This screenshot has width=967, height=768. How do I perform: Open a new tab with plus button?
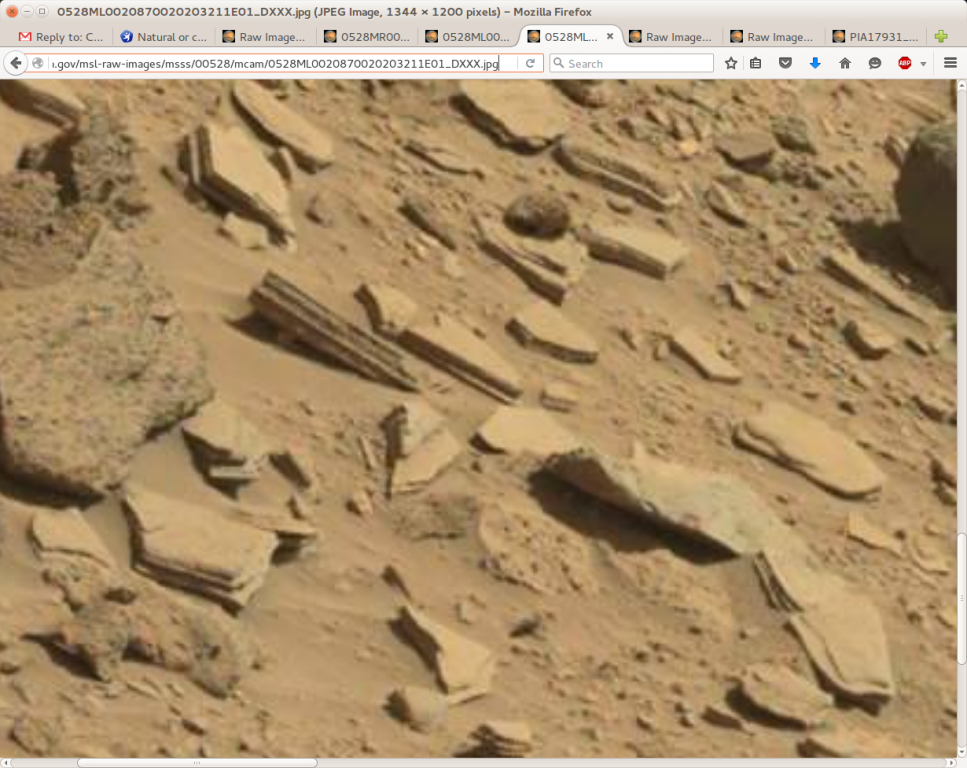(x=941, y=37)
